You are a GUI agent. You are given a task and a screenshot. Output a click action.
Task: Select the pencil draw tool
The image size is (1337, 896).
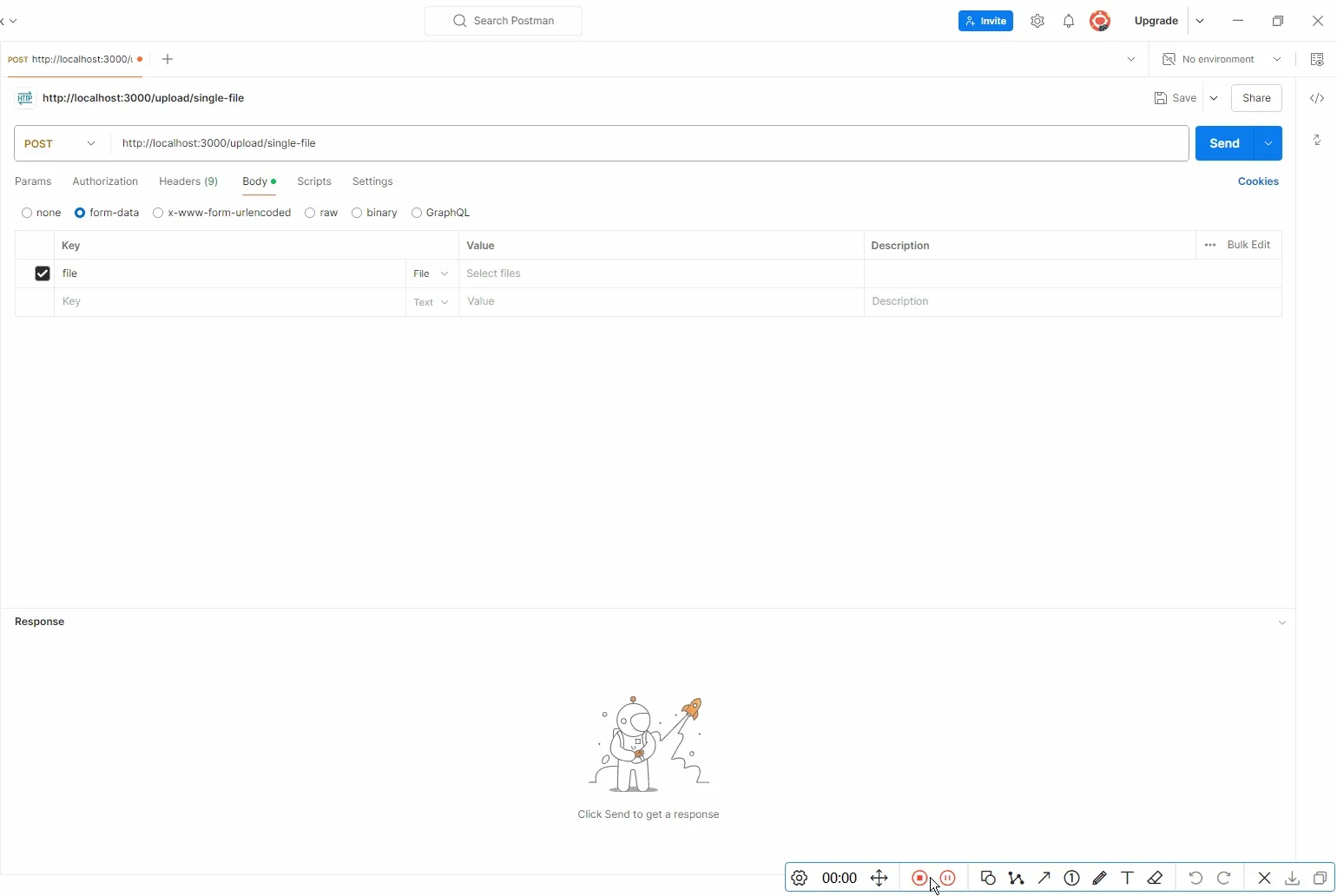(1100, 878)
